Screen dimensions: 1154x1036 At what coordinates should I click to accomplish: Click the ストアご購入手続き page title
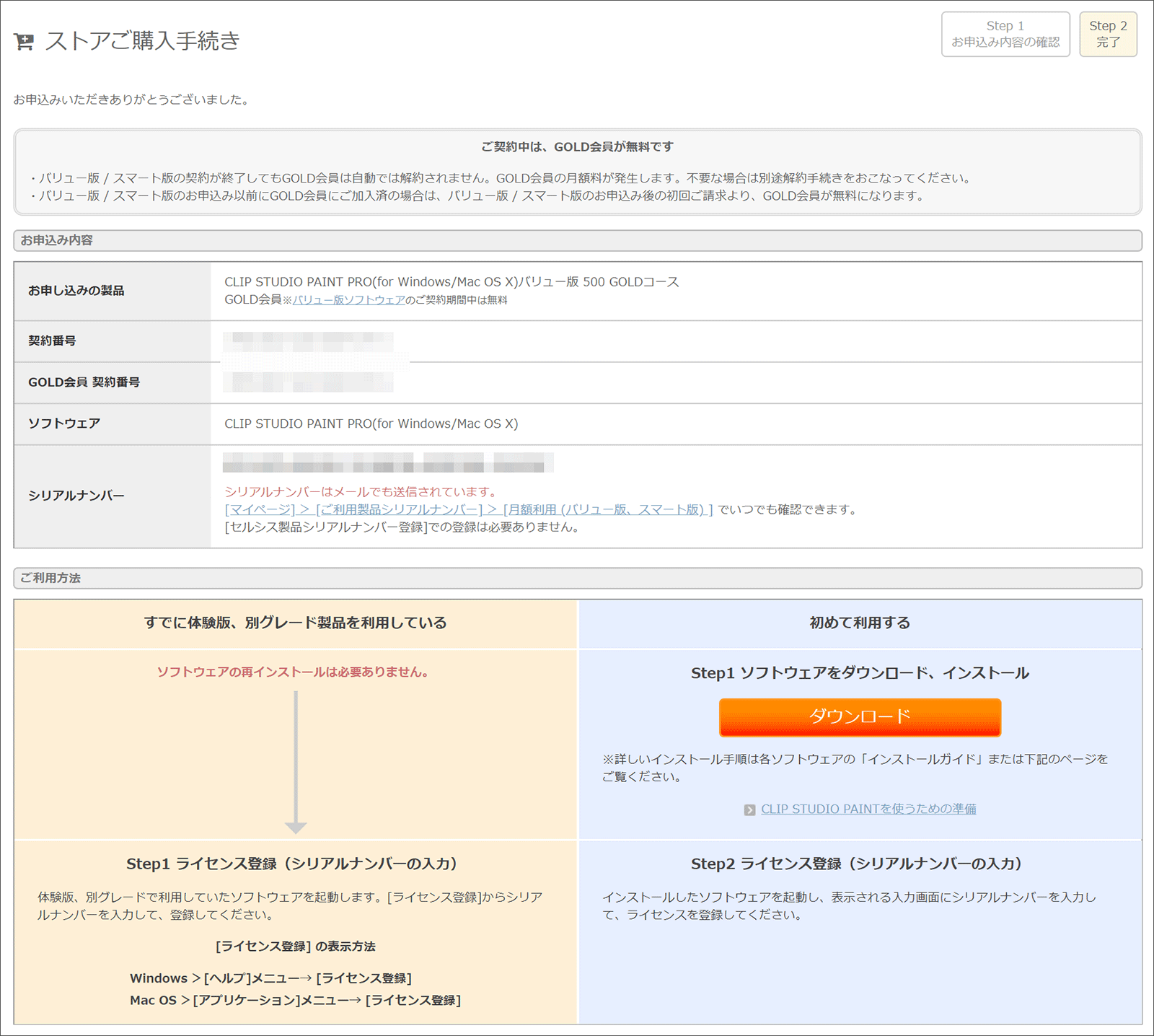[x=143, y=41]
